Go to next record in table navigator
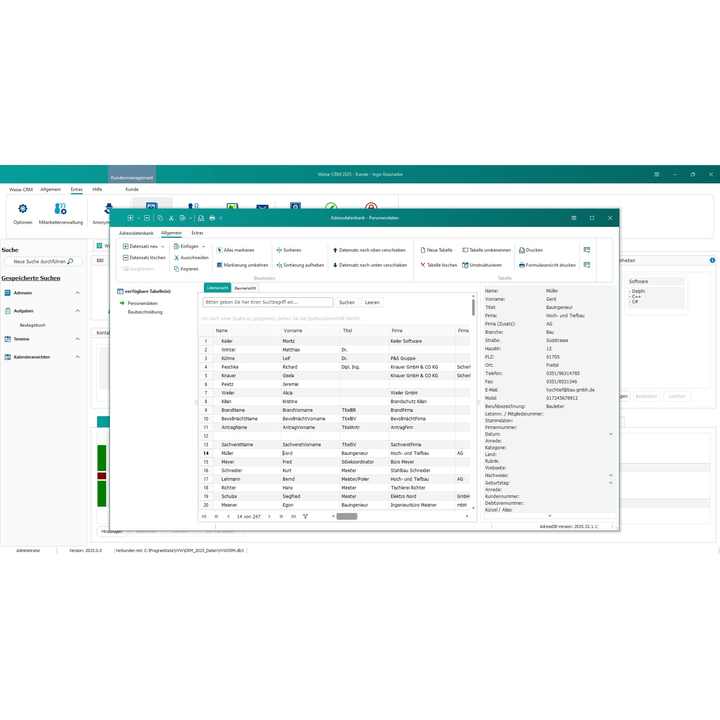Image resolution: width=720 pixels, height=720 pixels. (x=270, y=517)
